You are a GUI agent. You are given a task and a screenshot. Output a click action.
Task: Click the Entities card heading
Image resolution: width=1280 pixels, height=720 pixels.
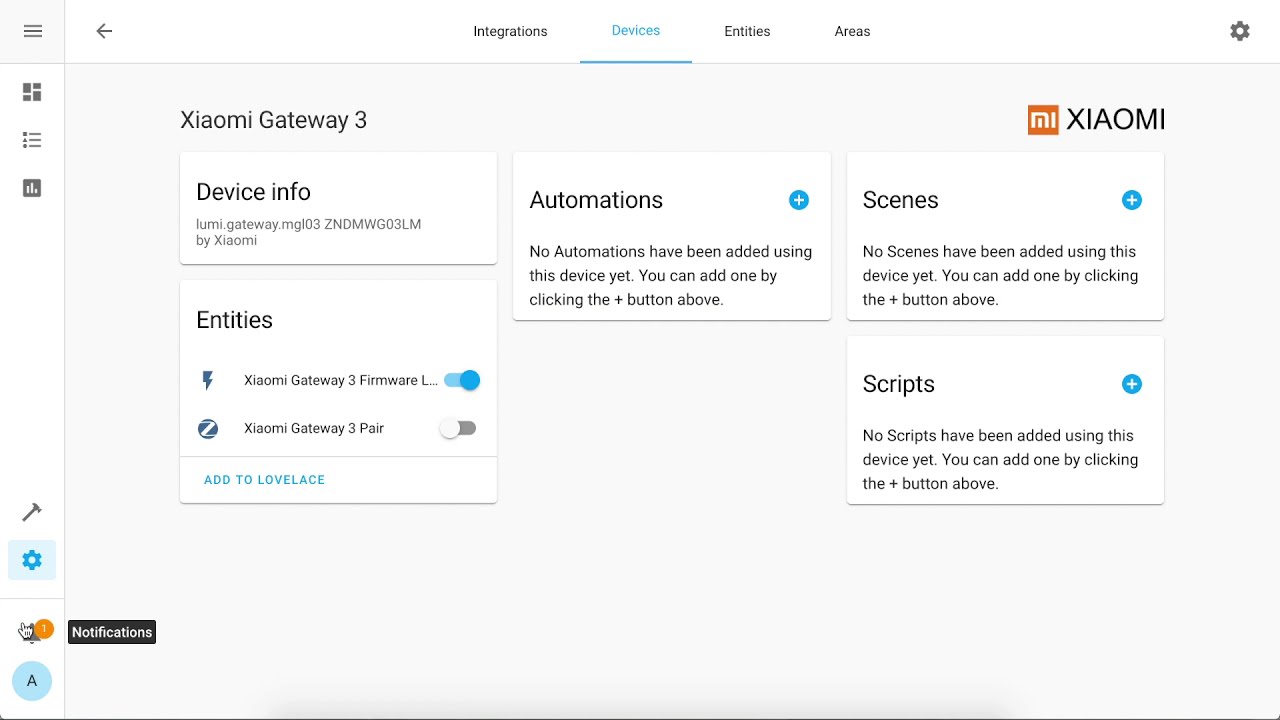click(x=234, y=320)
